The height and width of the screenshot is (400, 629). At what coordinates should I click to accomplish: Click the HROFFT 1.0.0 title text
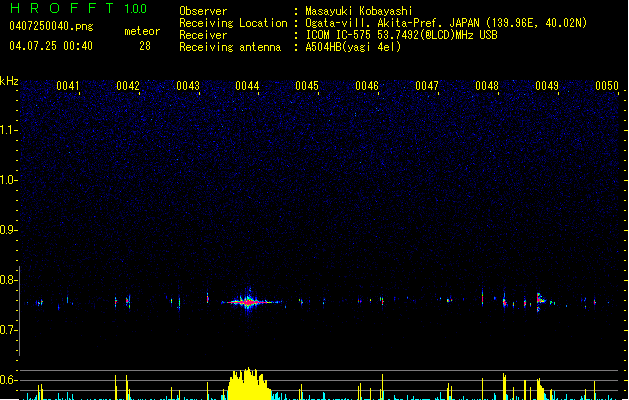79,8
